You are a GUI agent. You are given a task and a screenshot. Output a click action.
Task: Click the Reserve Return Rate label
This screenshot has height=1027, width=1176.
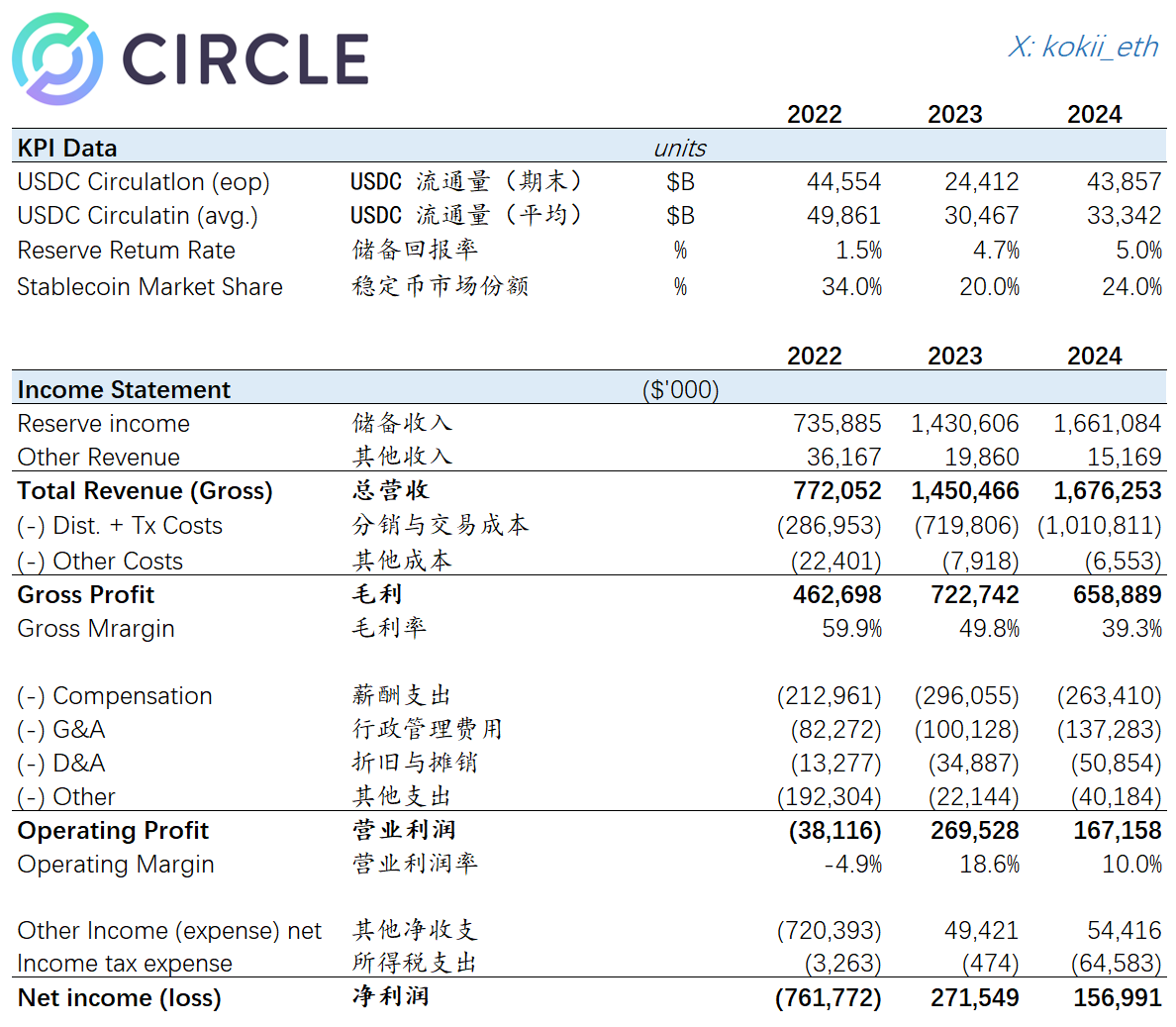(126, 250)
